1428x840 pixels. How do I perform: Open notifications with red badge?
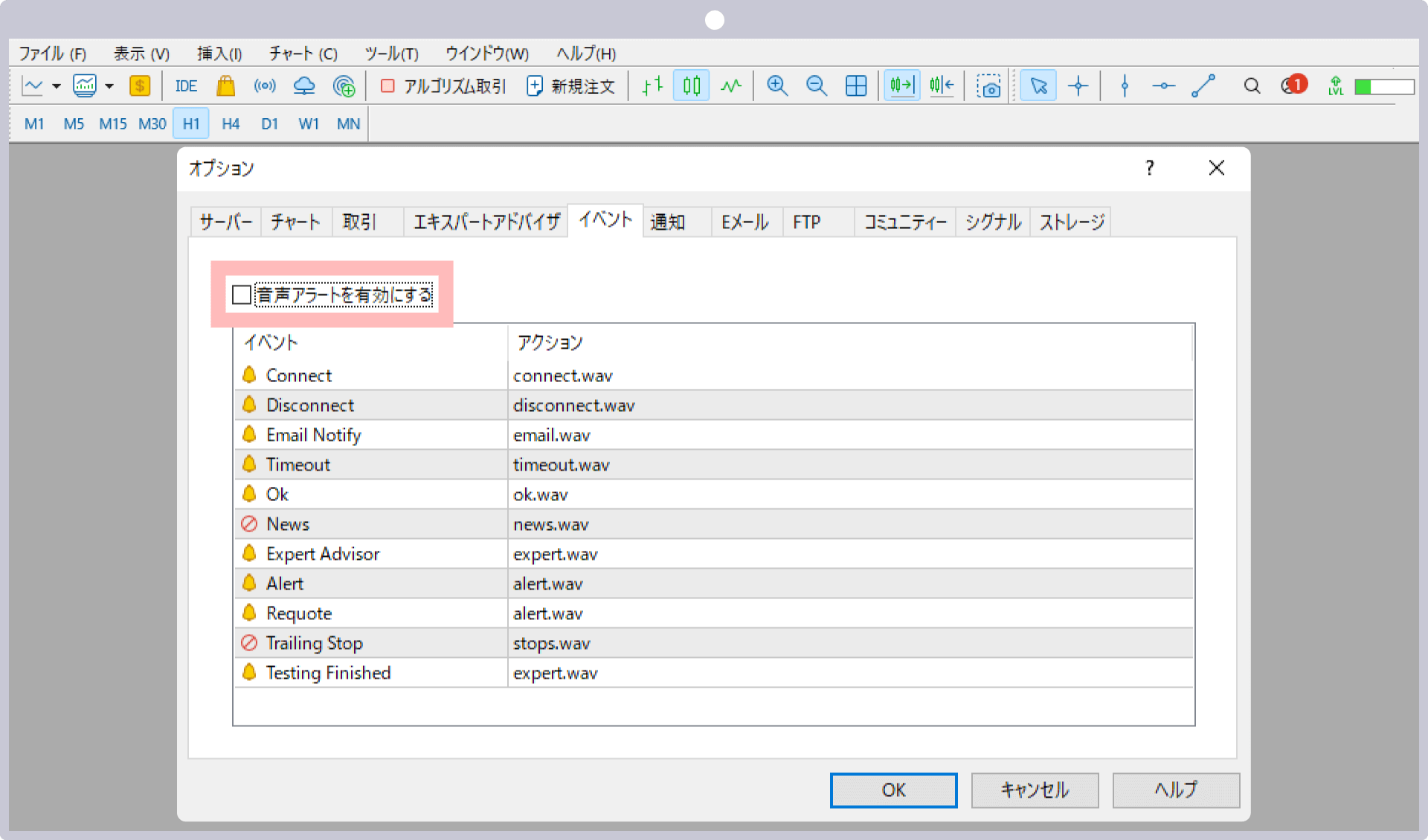pos(1294,85)
